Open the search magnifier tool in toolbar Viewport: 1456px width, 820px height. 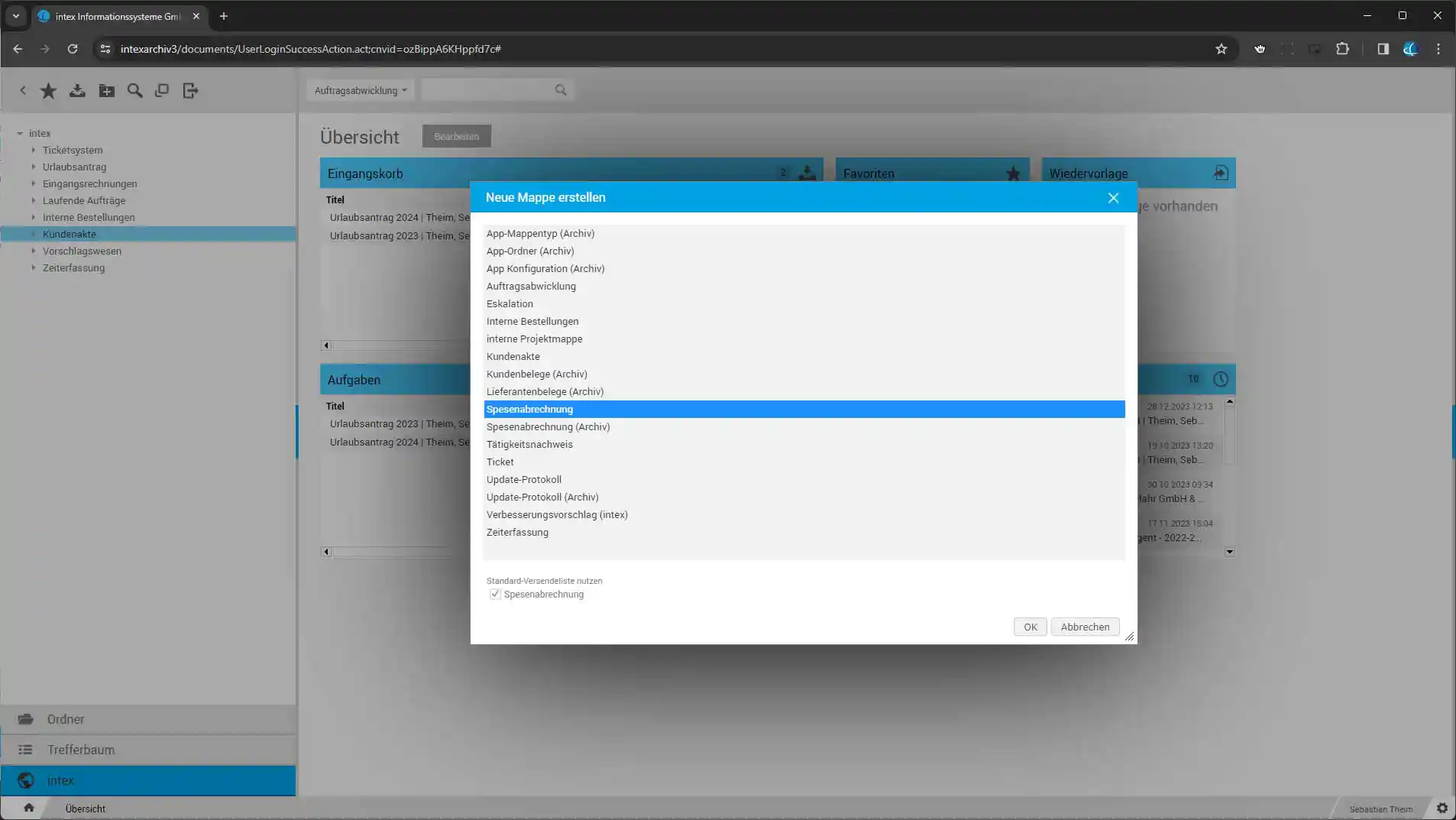point(134,91)
